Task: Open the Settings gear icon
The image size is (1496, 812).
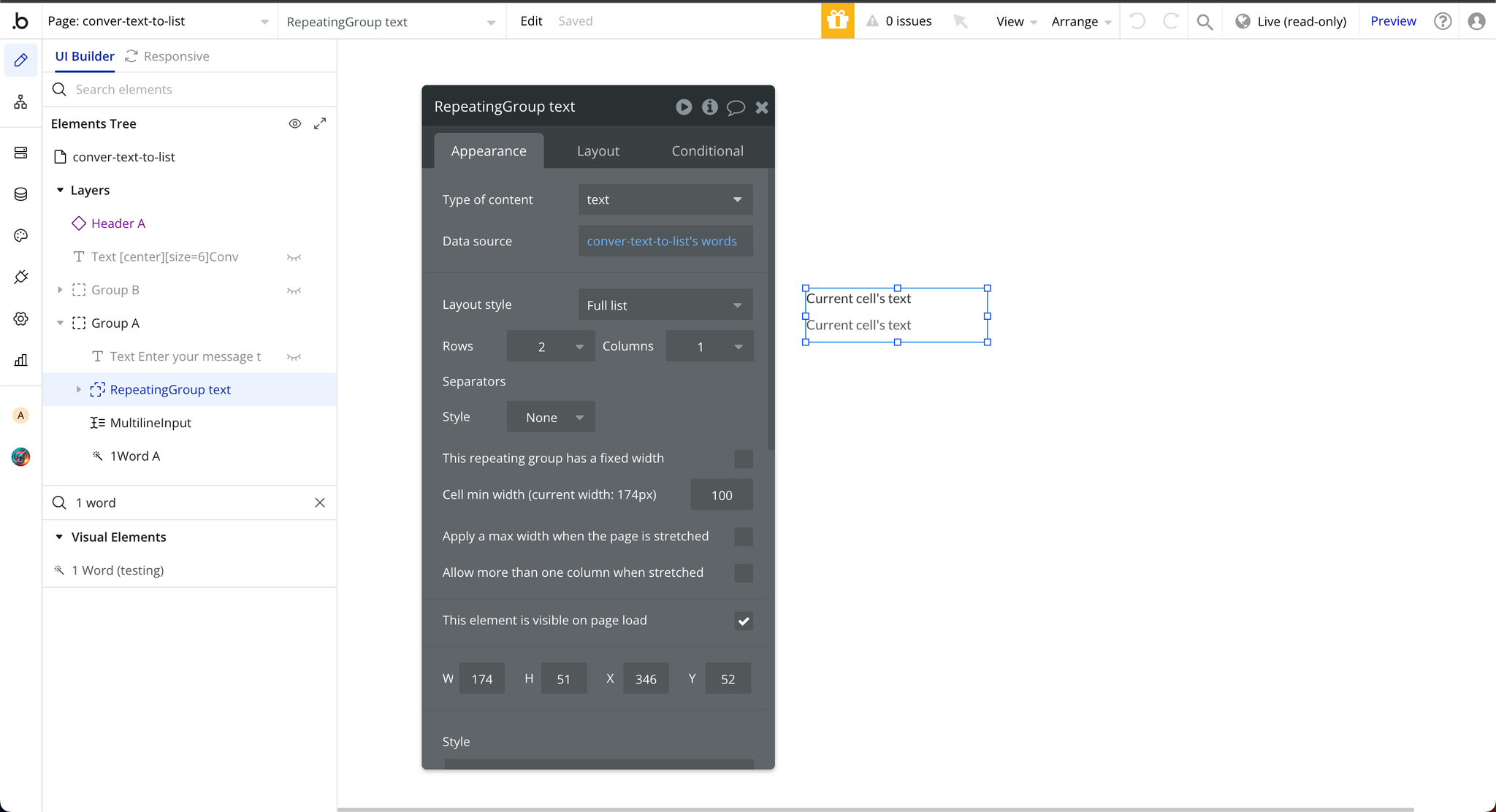Action: 21,318
